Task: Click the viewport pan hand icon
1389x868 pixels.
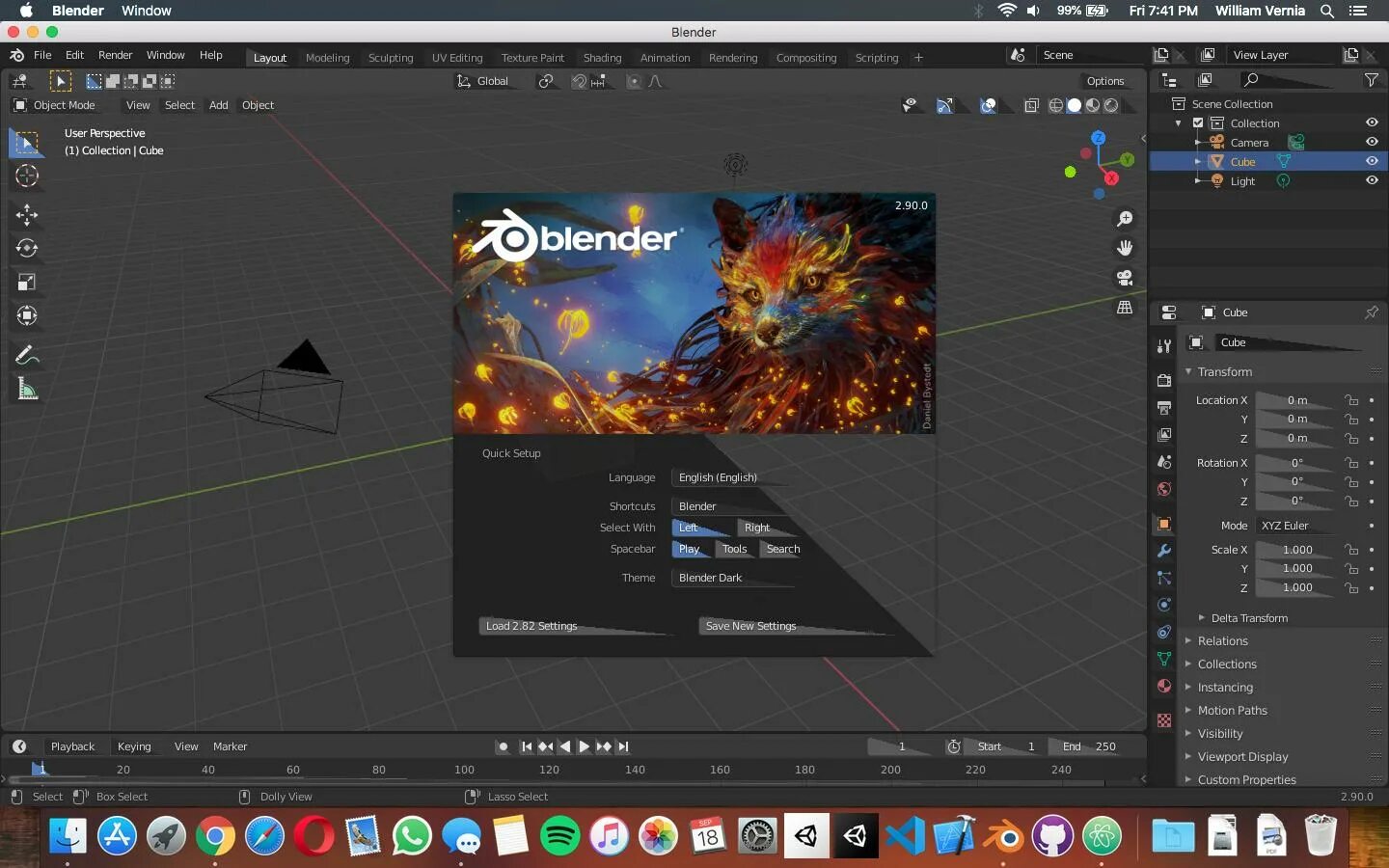Action: click(x=1125, y=248)
